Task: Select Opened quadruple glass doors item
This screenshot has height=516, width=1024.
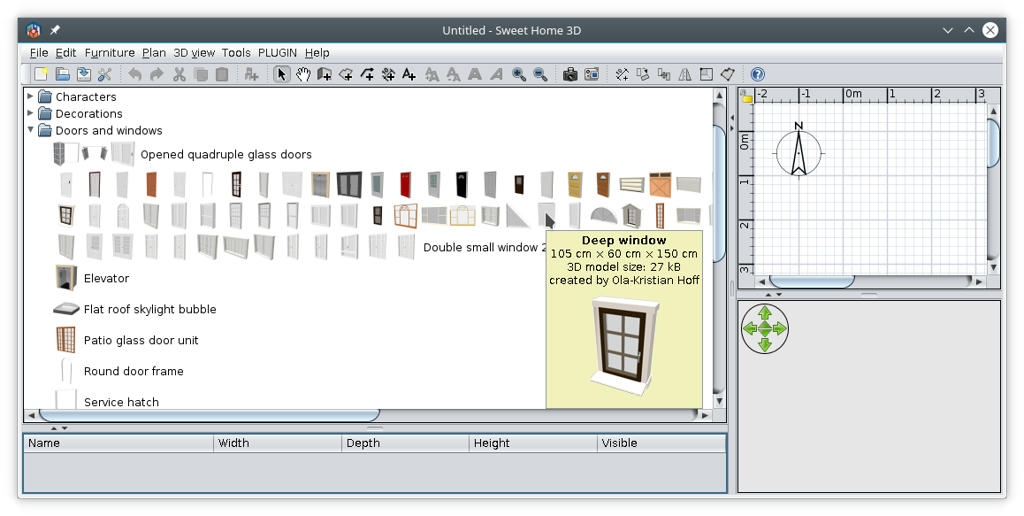Action: click(x=226, y=155)
